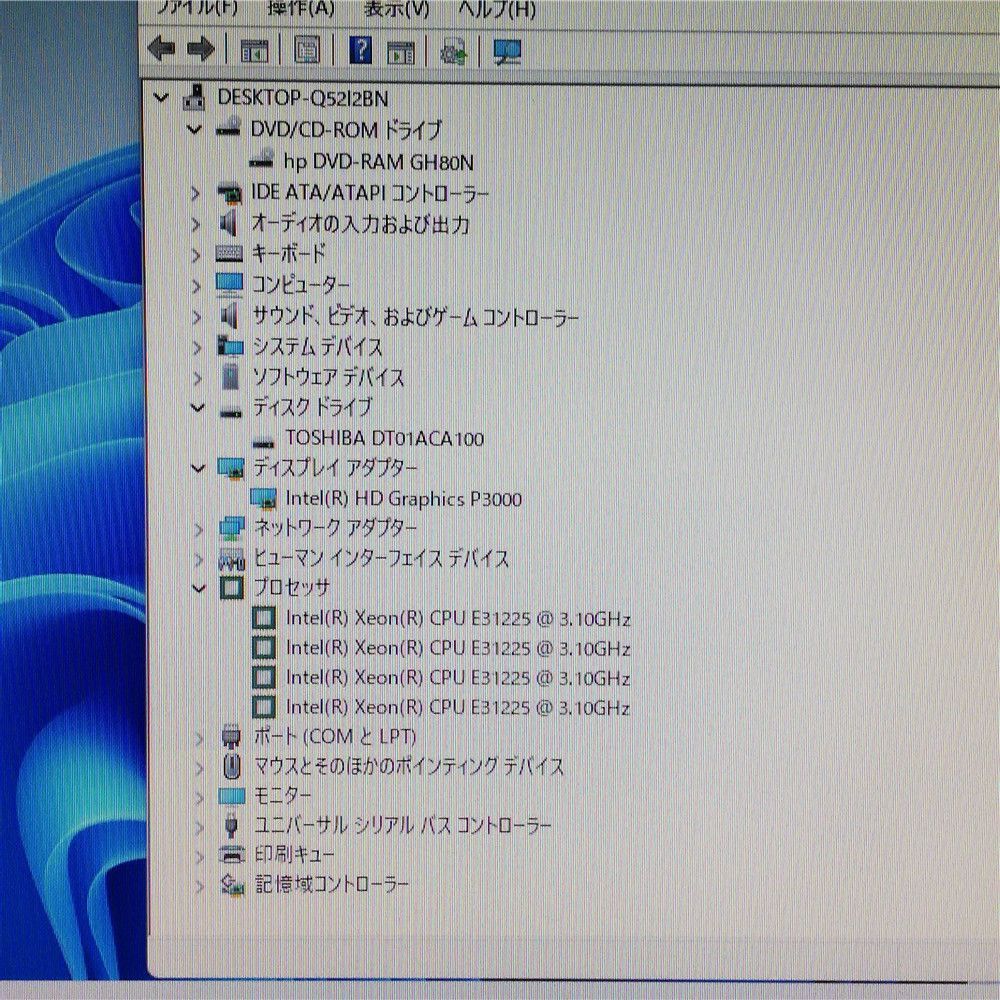This screenshot has height=1000, width=1000.
Task: Click the mouse pointing device icon
Action: 232,766
